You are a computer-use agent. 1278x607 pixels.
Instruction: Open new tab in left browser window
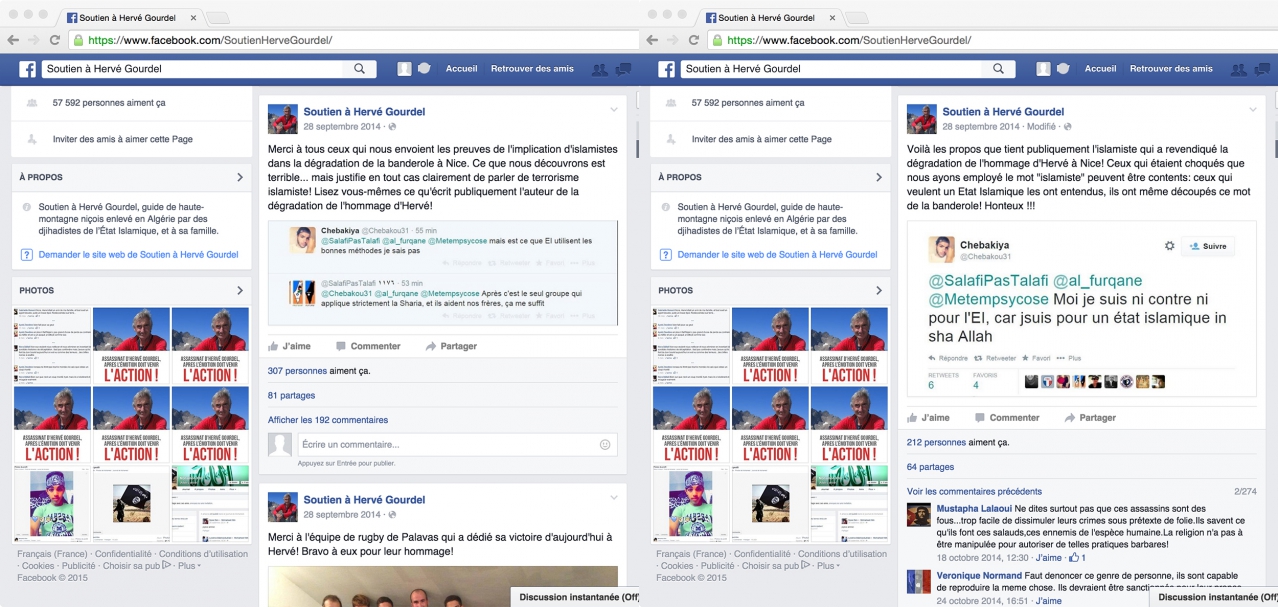tap(217, 18)
